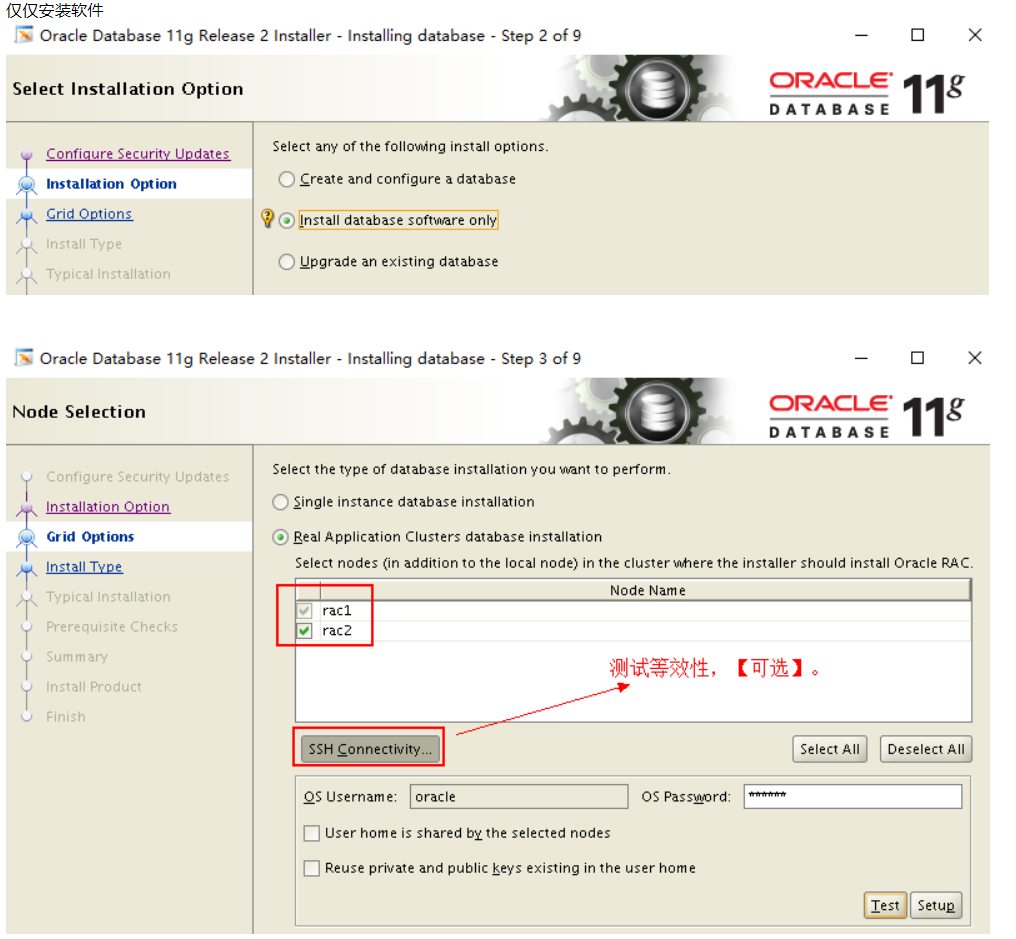The height and width of the screenshot is (939, 1016).
Task: Maximize the Step 3 of 9 installer window
Action: pos(918,358)
